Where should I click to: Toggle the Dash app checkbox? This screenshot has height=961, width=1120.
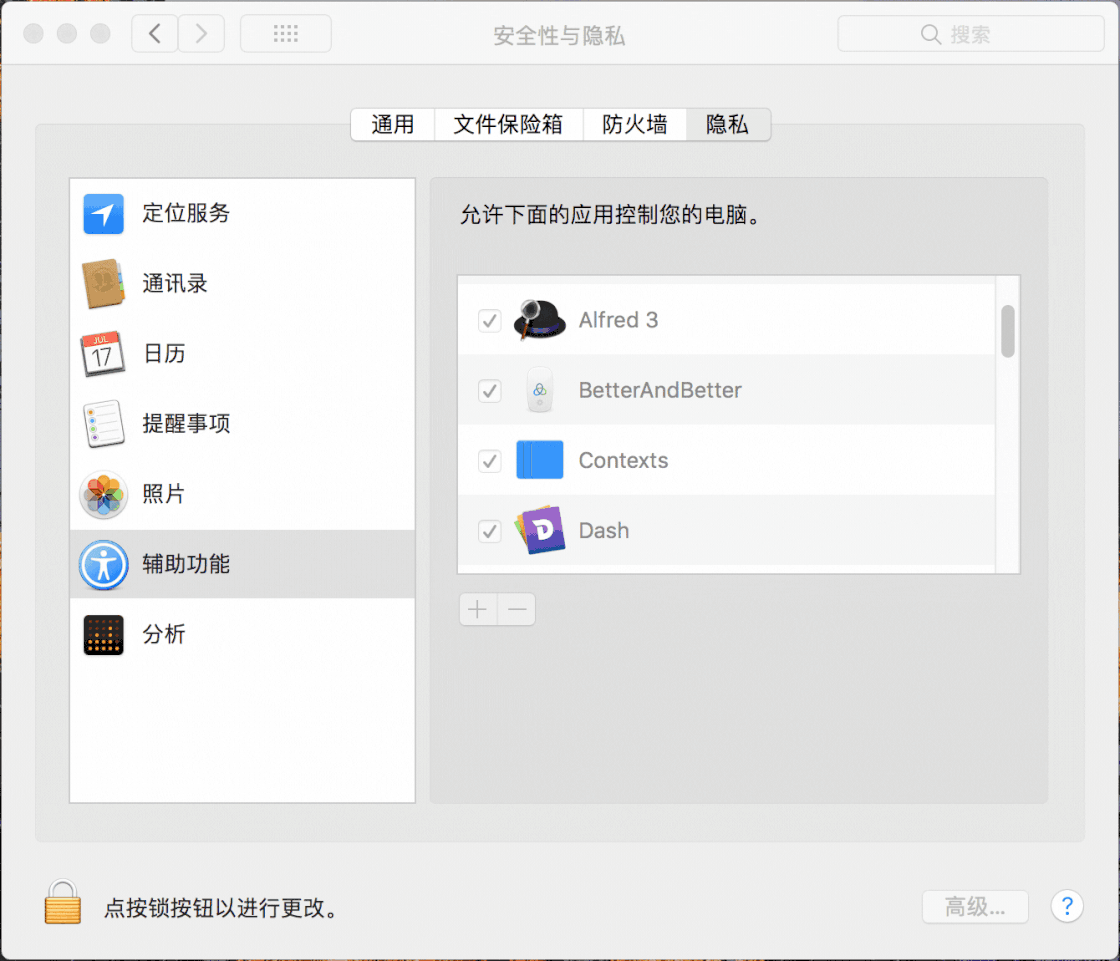(489, 531)
